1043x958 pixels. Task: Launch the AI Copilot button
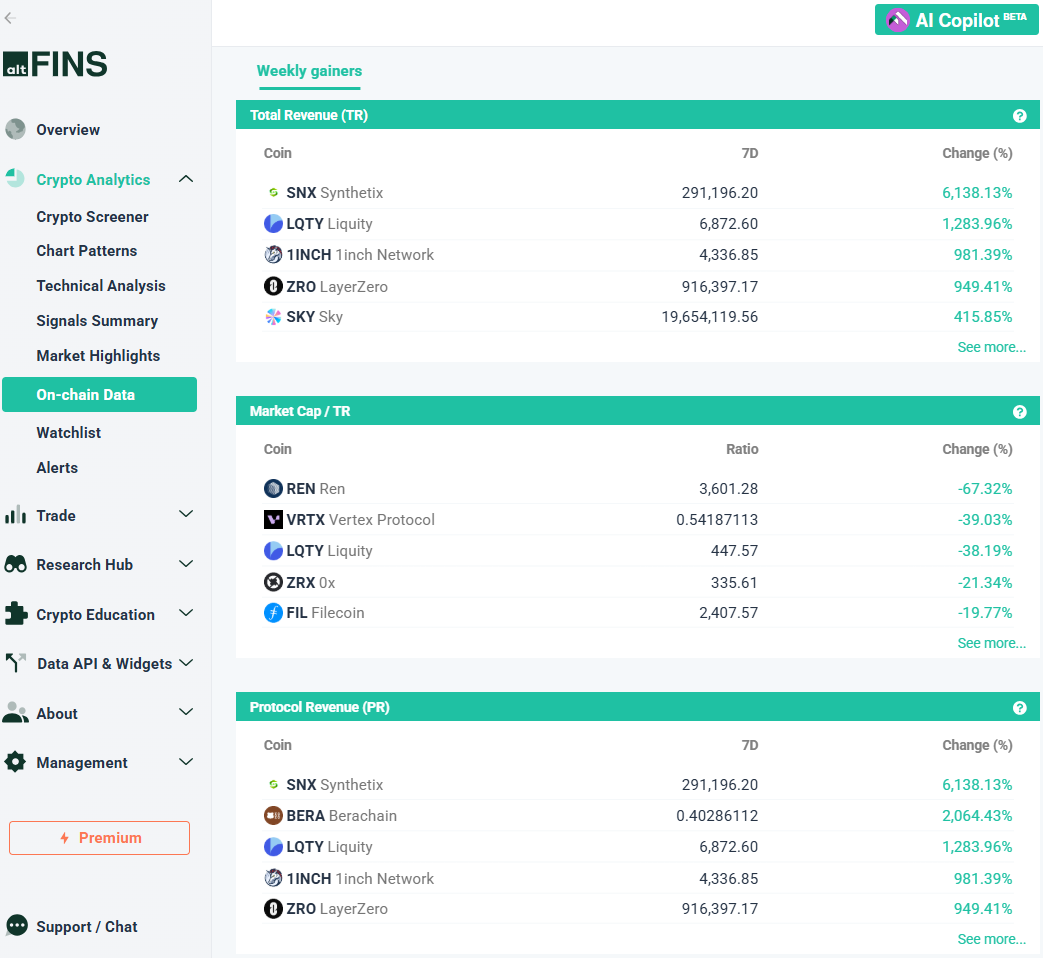pyautogui.click(x=957, y=20)
